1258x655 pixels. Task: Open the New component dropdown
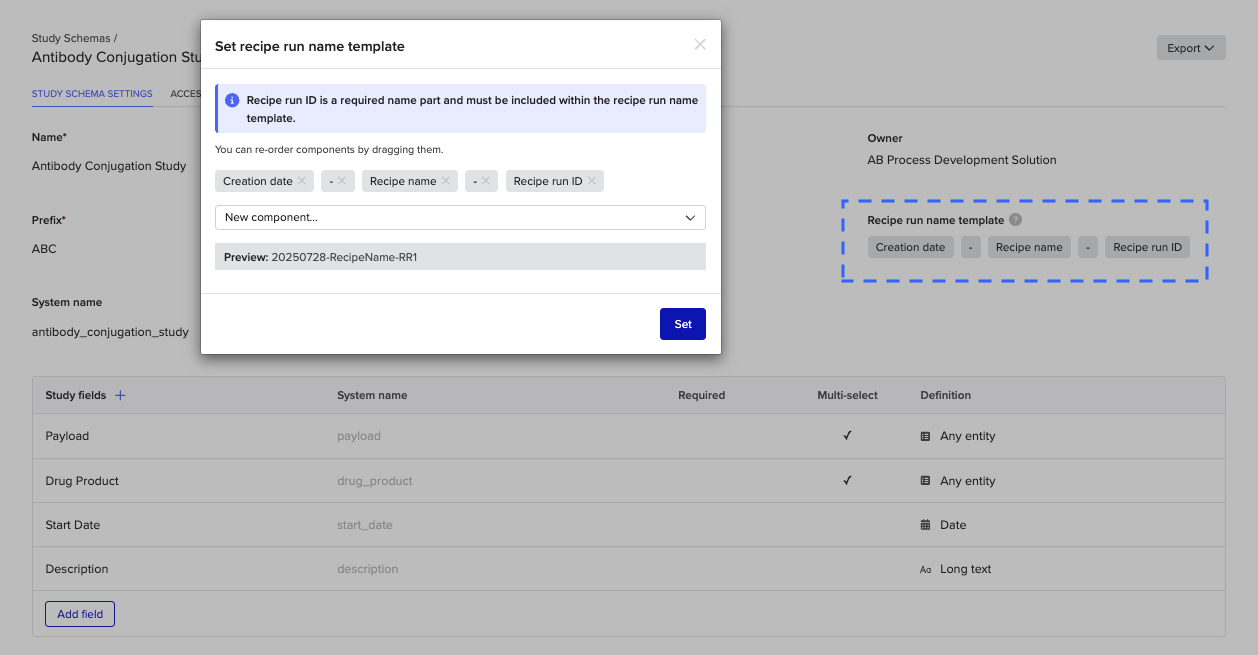tap(460, 217)
